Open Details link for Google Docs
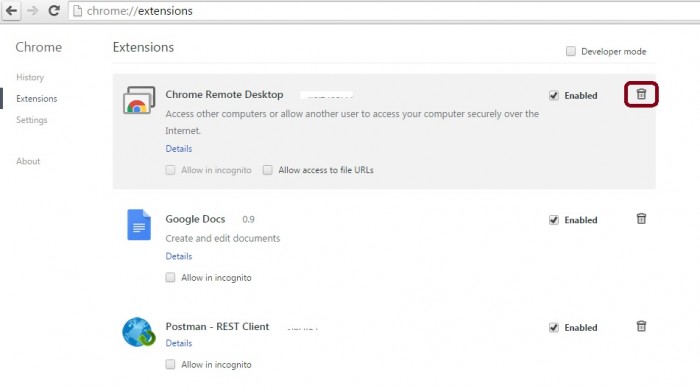700x389 pixels. tap(179, 256)
